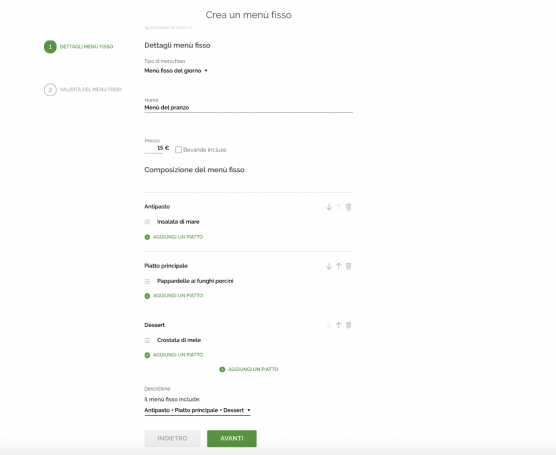
Task: Move Dessert section up with arrow icon
Action: (x=339, y=325)
